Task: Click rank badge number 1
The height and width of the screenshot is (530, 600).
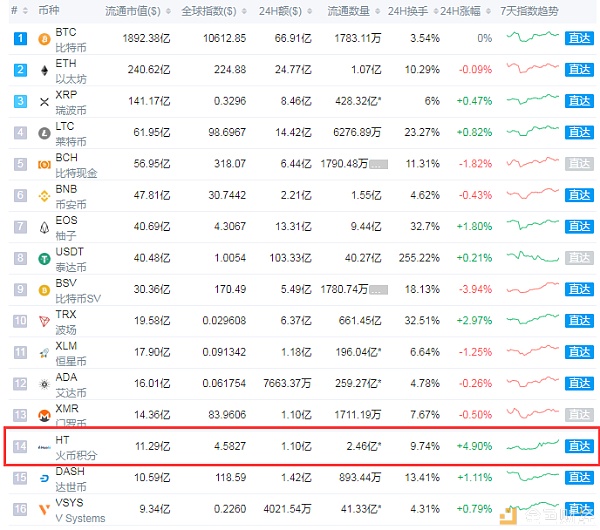Action: click(20, 38)
